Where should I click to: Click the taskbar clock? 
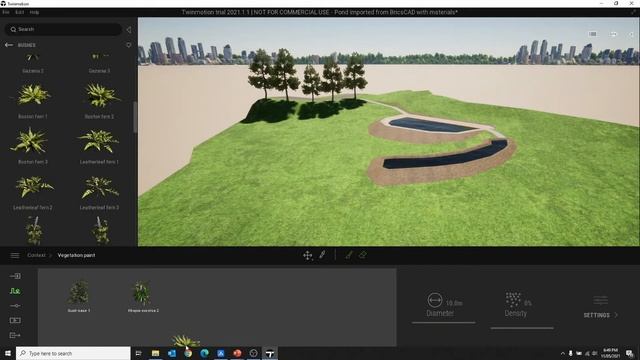[610, 353]
